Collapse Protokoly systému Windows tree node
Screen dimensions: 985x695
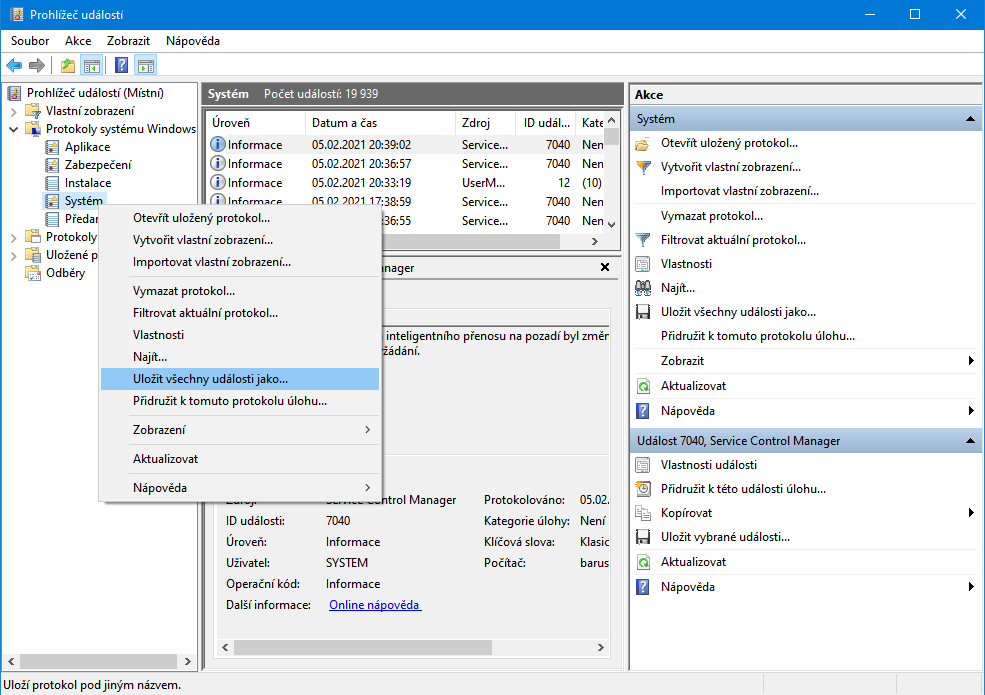coord(14,129)
